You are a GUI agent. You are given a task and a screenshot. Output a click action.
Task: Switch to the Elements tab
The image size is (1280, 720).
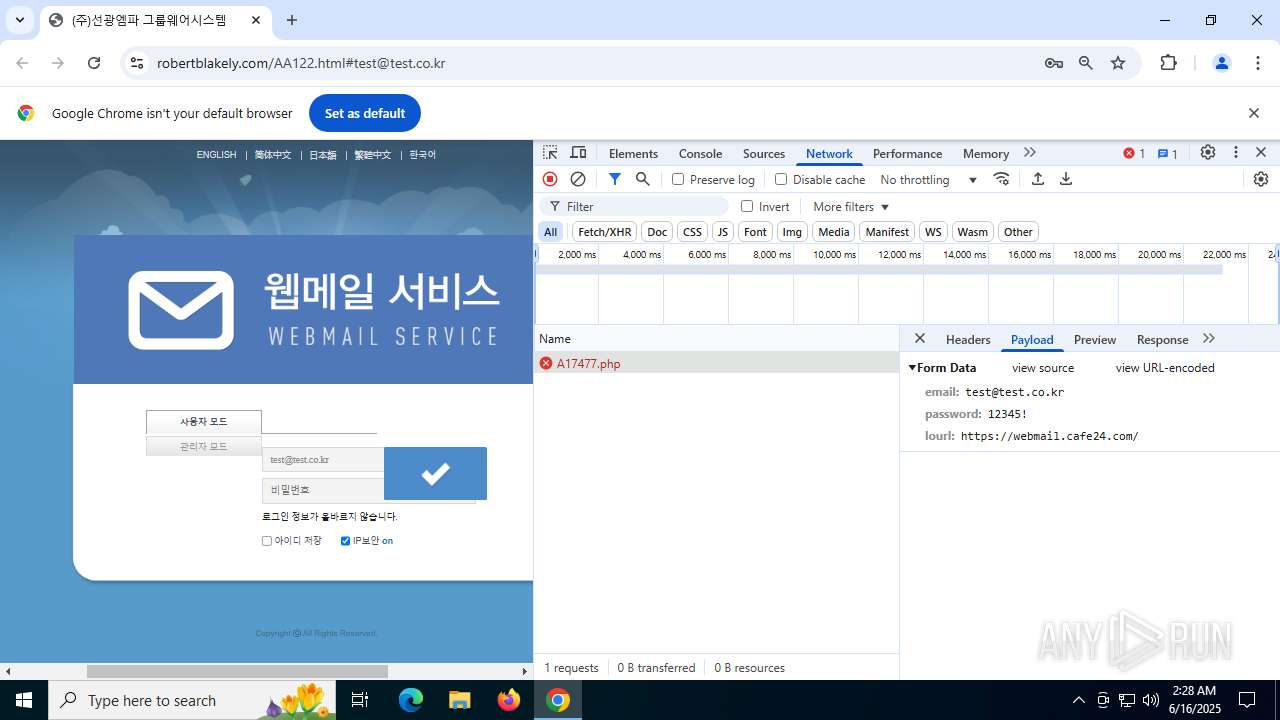(633, 153)
